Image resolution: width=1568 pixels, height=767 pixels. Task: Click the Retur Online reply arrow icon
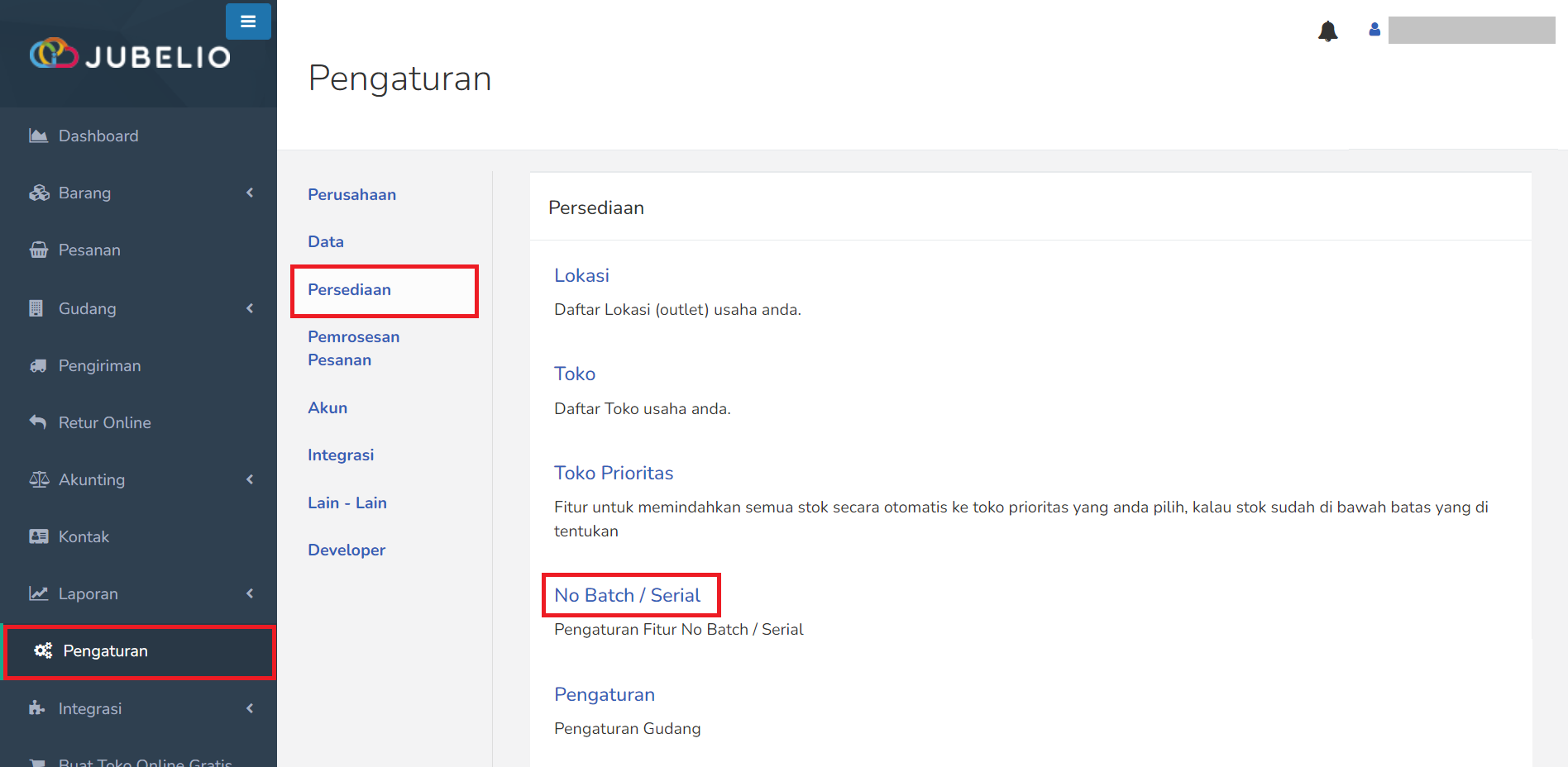[x=38, y=422]
